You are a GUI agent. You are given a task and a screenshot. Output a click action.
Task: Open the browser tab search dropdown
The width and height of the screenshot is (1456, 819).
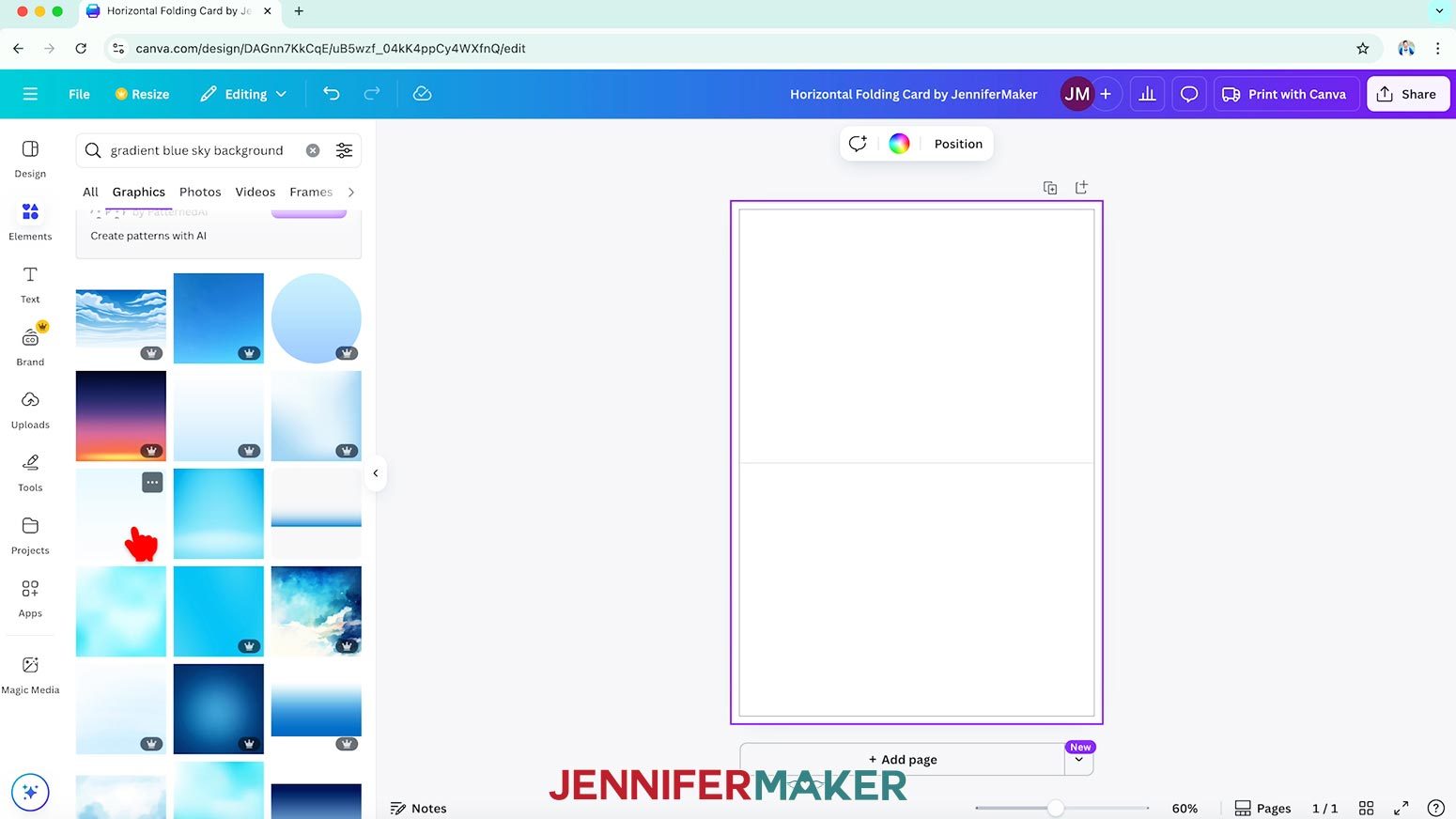(1438, 11)
